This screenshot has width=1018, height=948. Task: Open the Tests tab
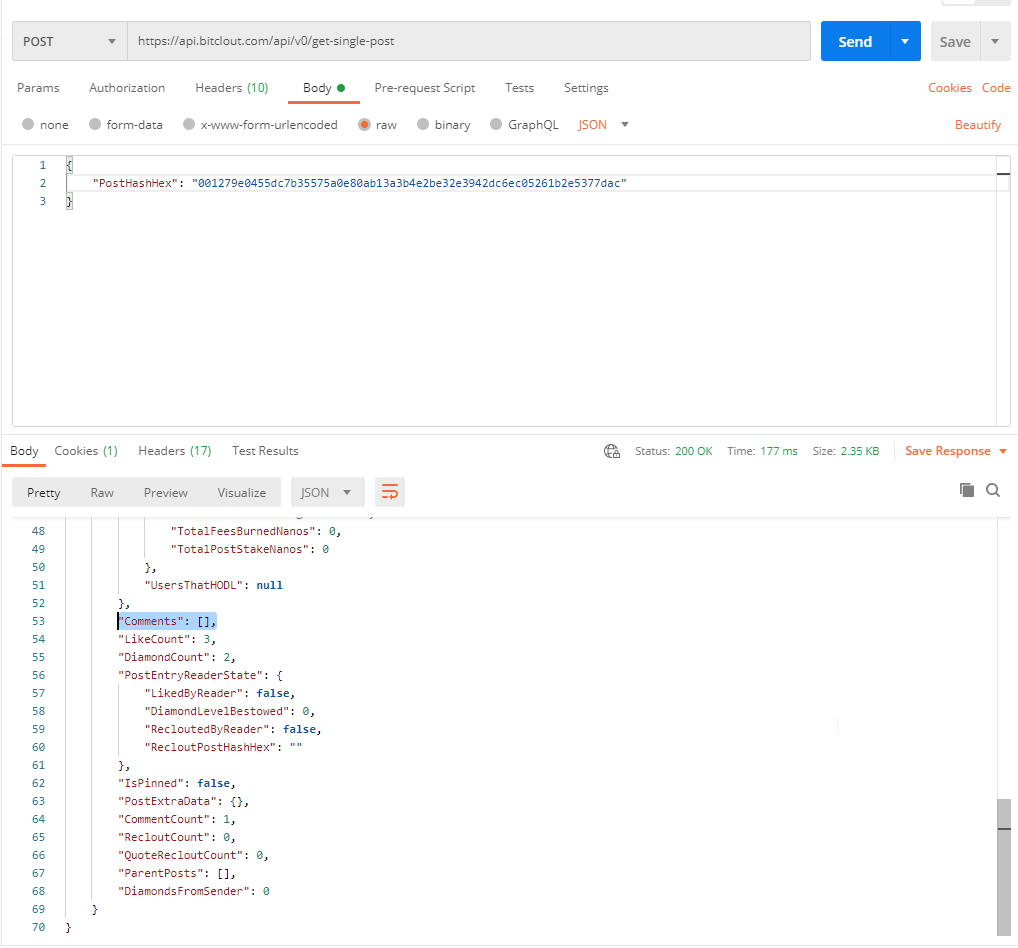pyautogui.click(x=519, y=88)
